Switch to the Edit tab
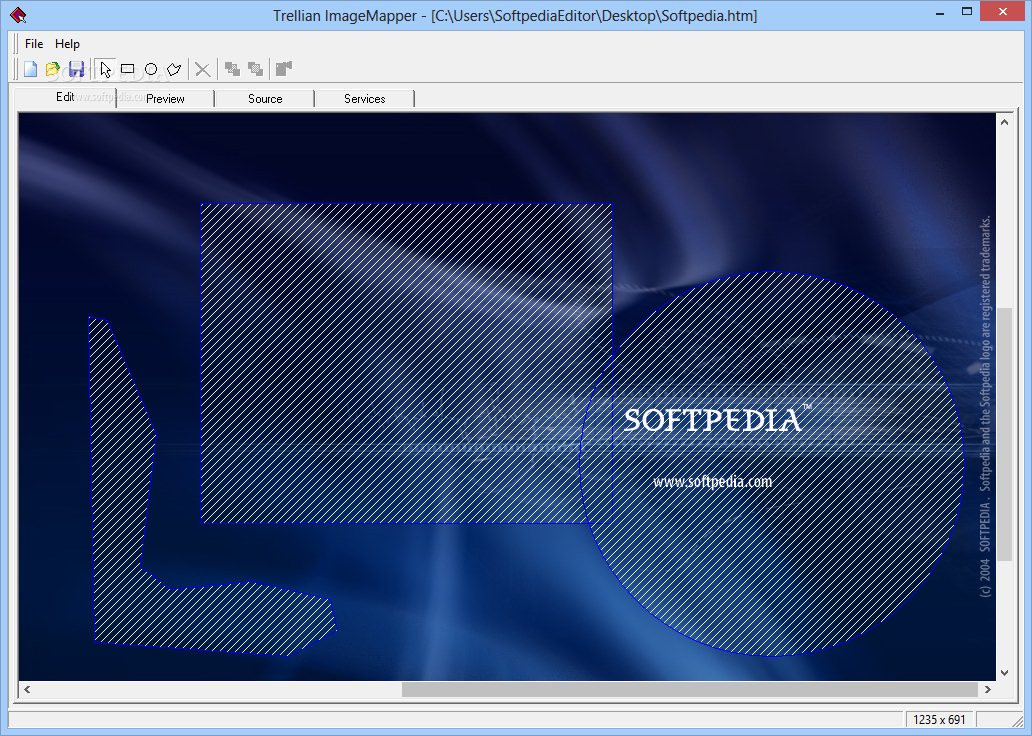Screen dimensions: 1032x736 coord(65,97)
